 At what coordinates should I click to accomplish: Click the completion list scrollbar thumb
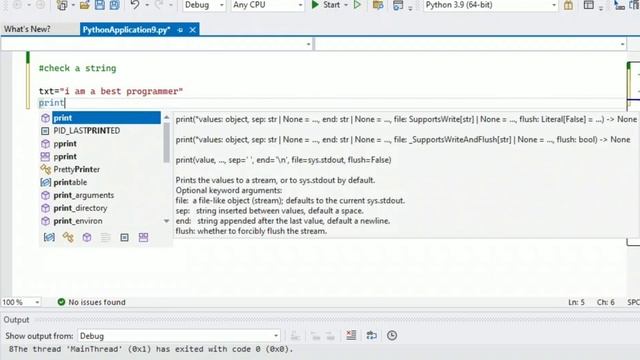pyautogui.click(x=167, y=143)
